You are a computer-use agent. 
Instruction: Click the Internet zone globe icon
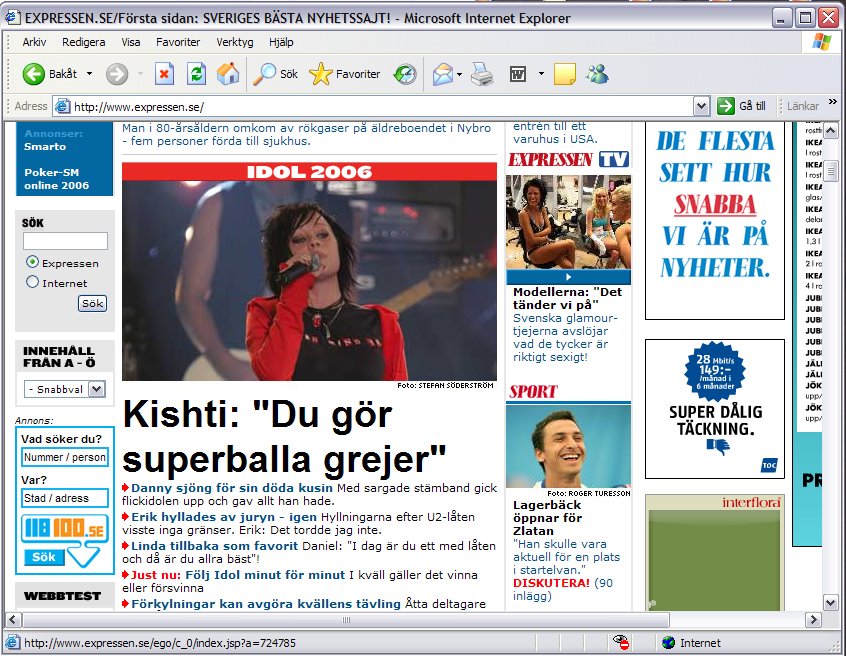point(668,643)
